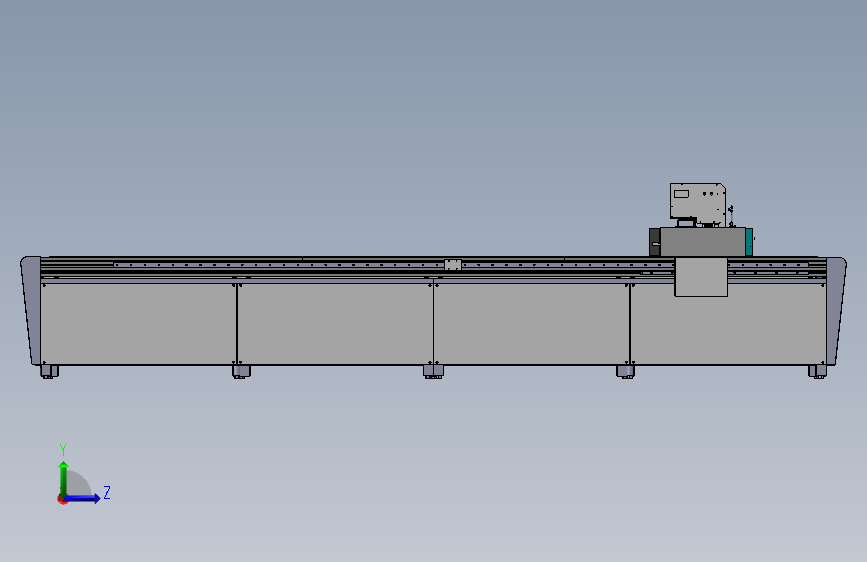This screenshot has width=867, height=562.
Task: Click the red origin dot of the triad
Action: 61,499
